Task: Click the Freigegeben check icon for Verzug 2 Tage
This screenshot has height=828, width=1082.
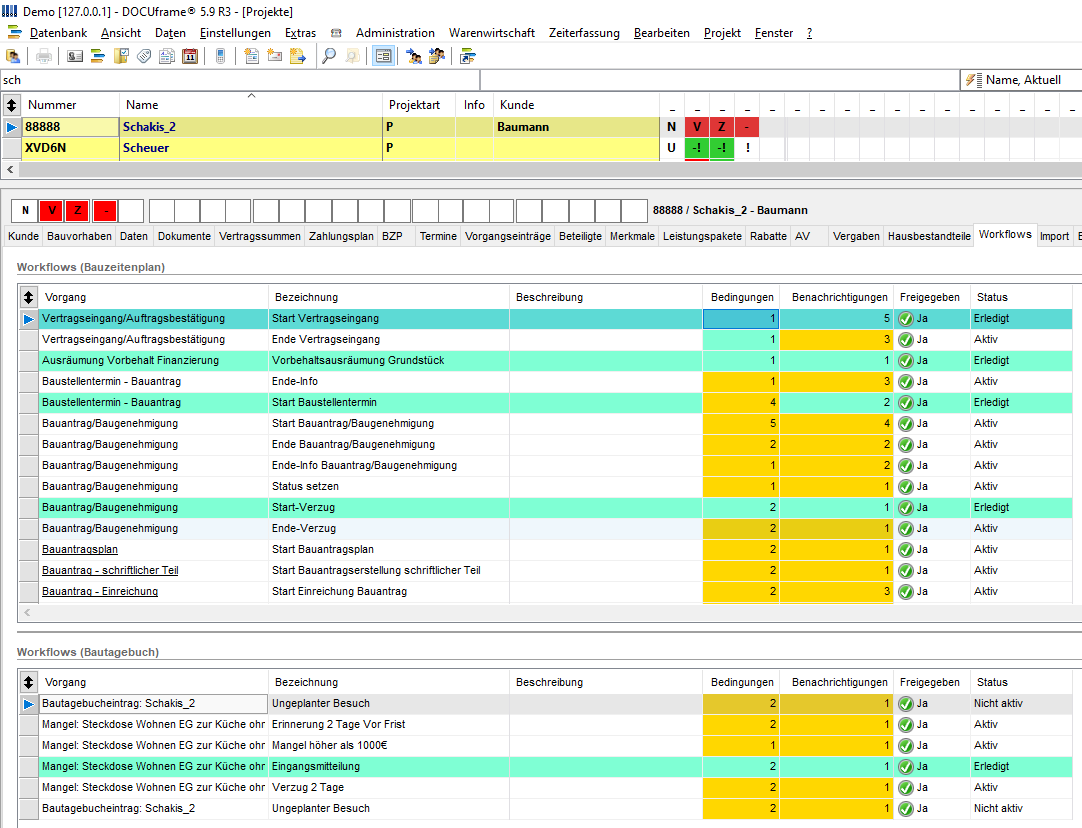Action: pyautogui.click(x=906, y=788)
